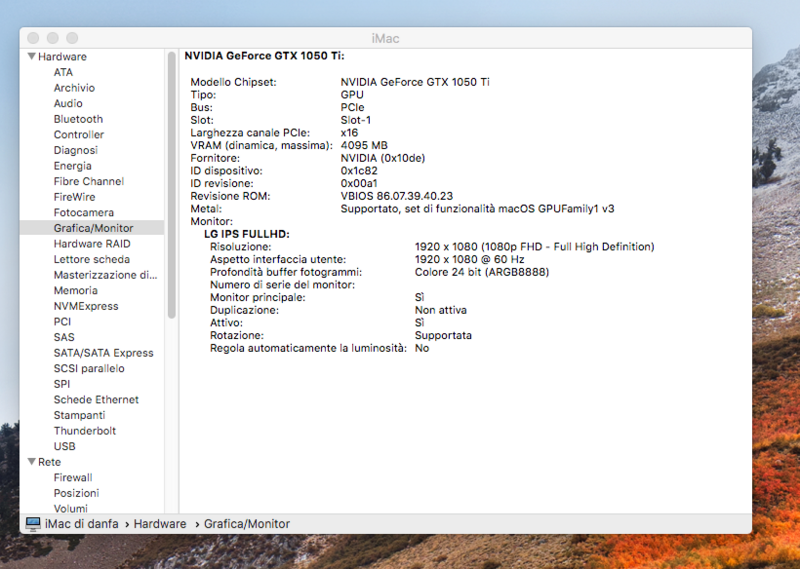Click the iMac computer icon in path bar
This screenshot has height=569, width=800.
[x=33, y=524]
